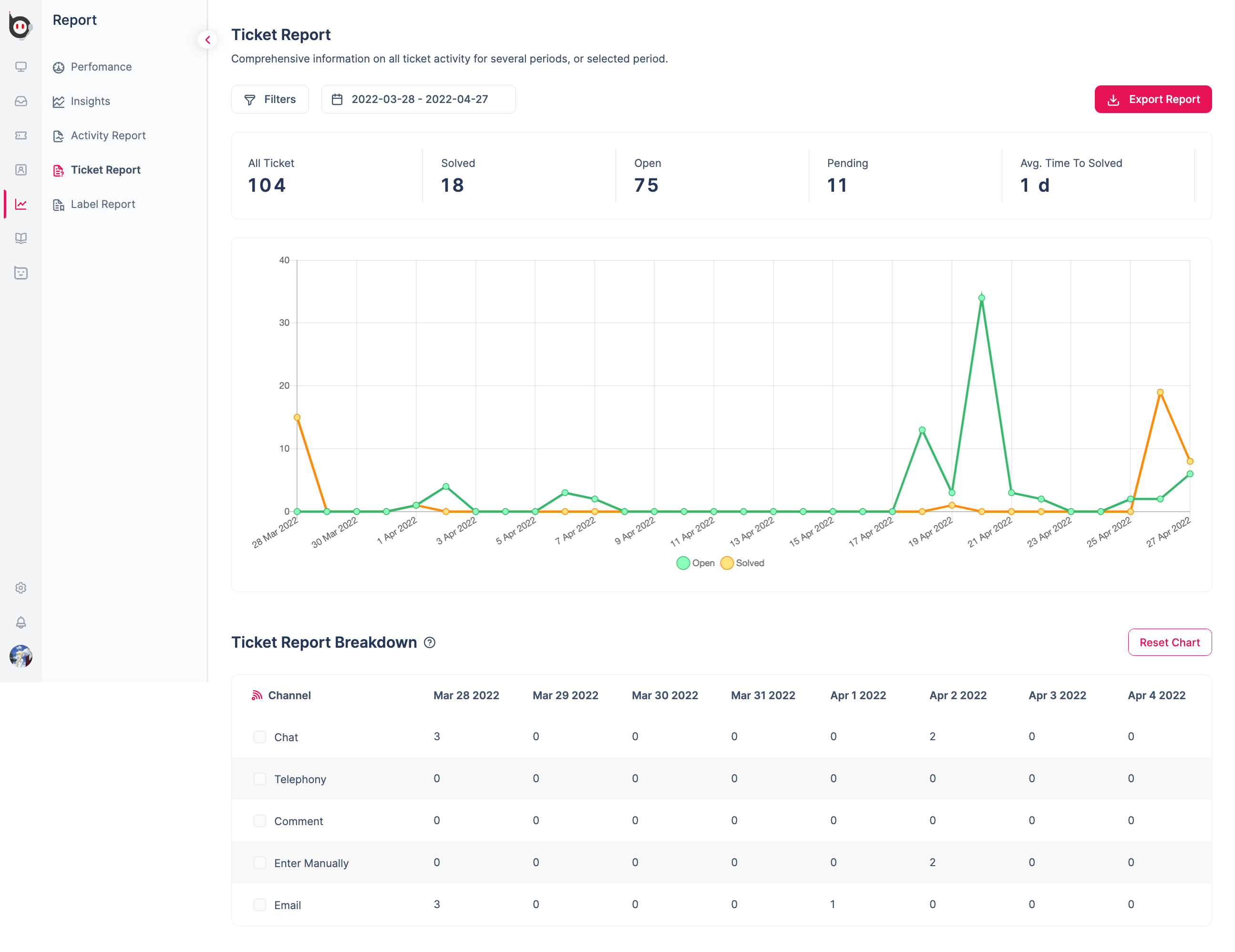Open the Inbox icon in sidebar

21,101
